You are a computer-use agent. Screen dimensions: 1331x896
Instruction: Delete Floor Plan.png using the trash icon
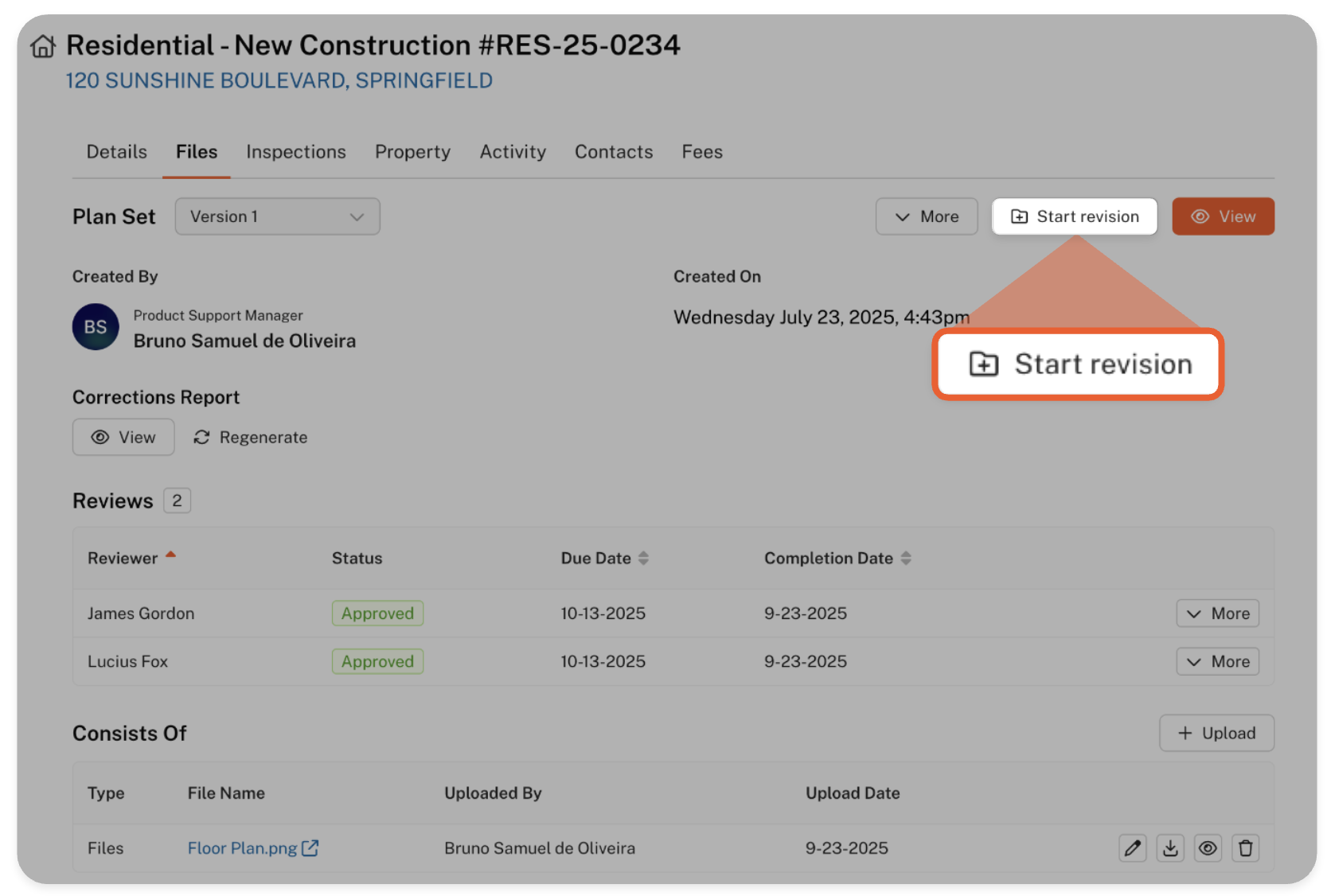pyautogui.click(x=1246, y=848)
